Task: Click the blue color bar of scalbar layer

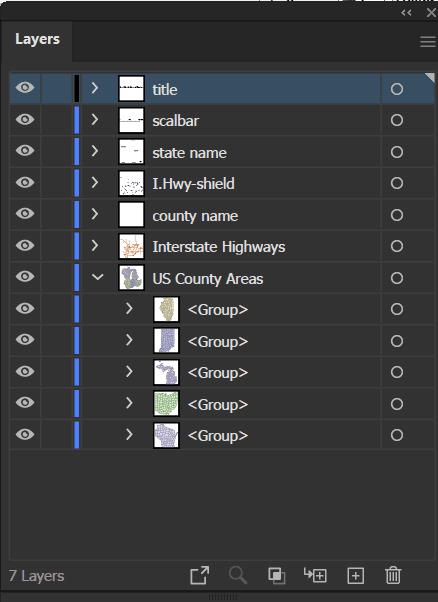Action: [77, 120]
